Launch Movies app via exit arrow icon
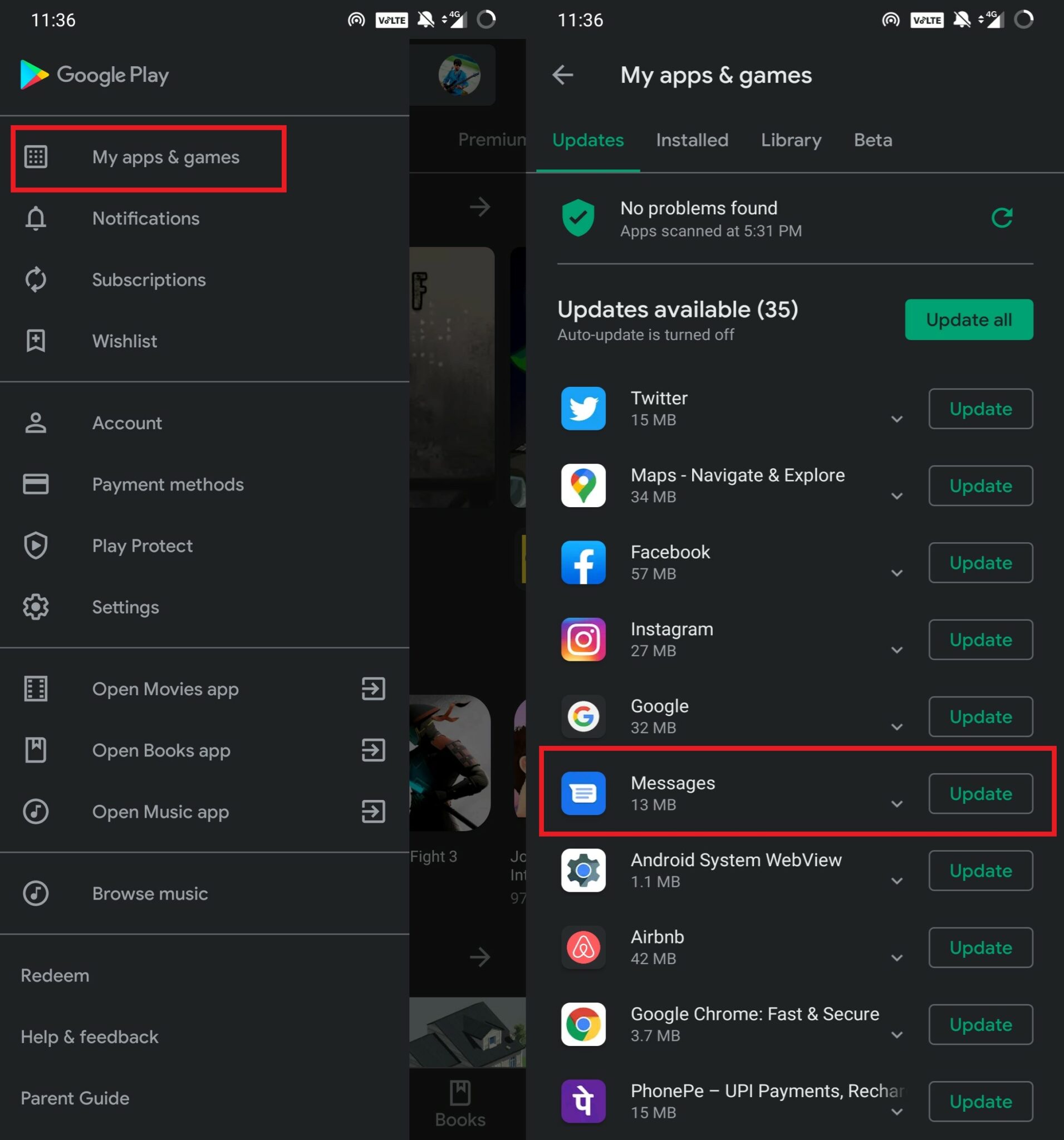 point(374,689)
